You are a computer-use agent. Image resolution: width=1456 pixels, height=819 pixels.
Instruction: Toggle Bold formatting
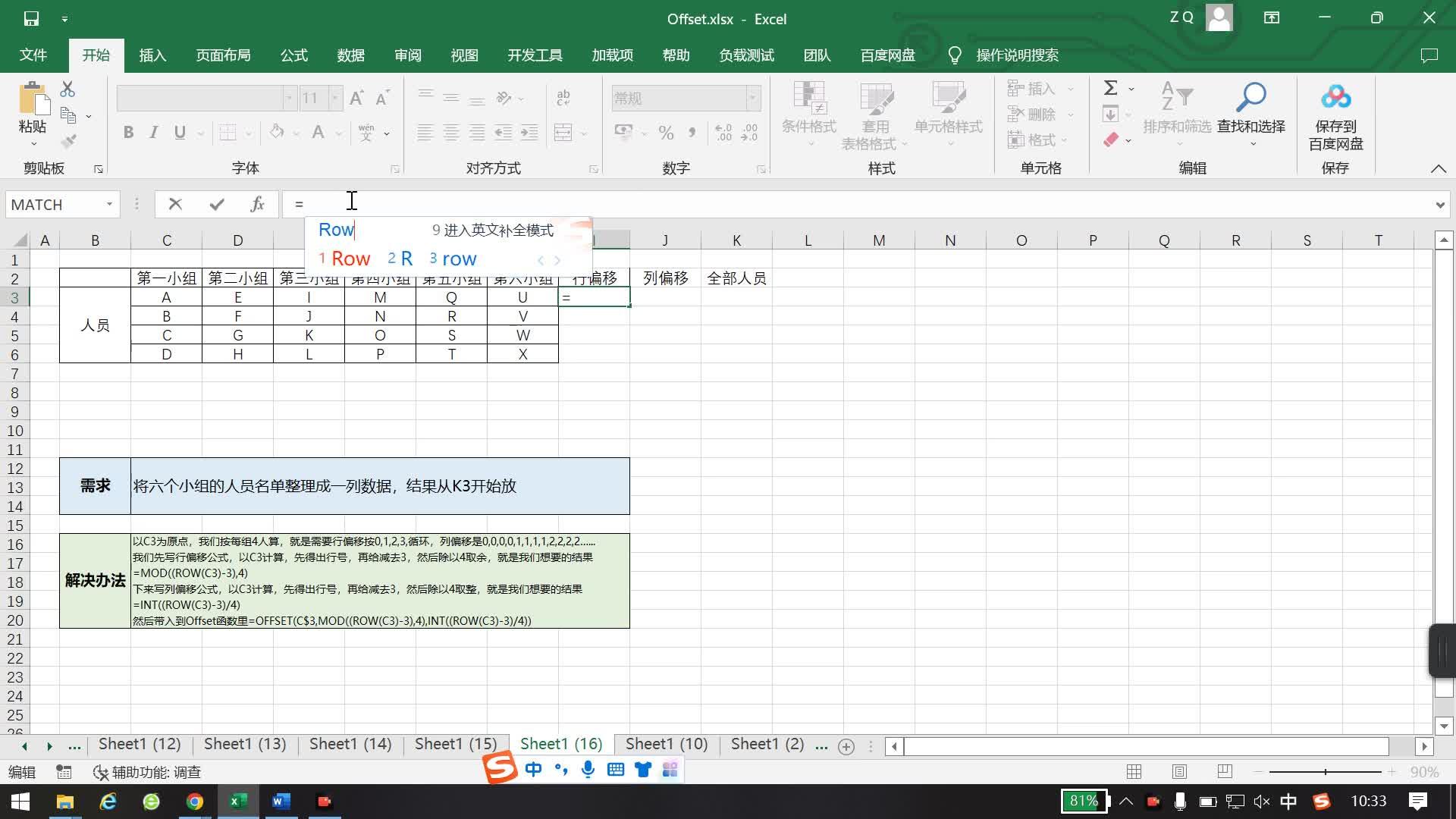(x=128, y=133)
